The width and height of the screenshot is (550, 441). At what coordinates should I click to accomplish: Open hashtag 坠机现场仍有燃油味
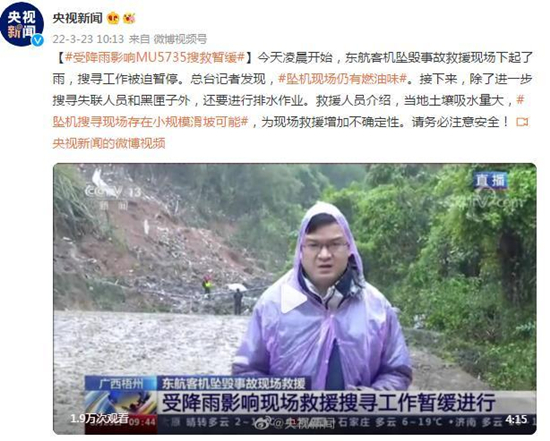[x=343, y=79]
